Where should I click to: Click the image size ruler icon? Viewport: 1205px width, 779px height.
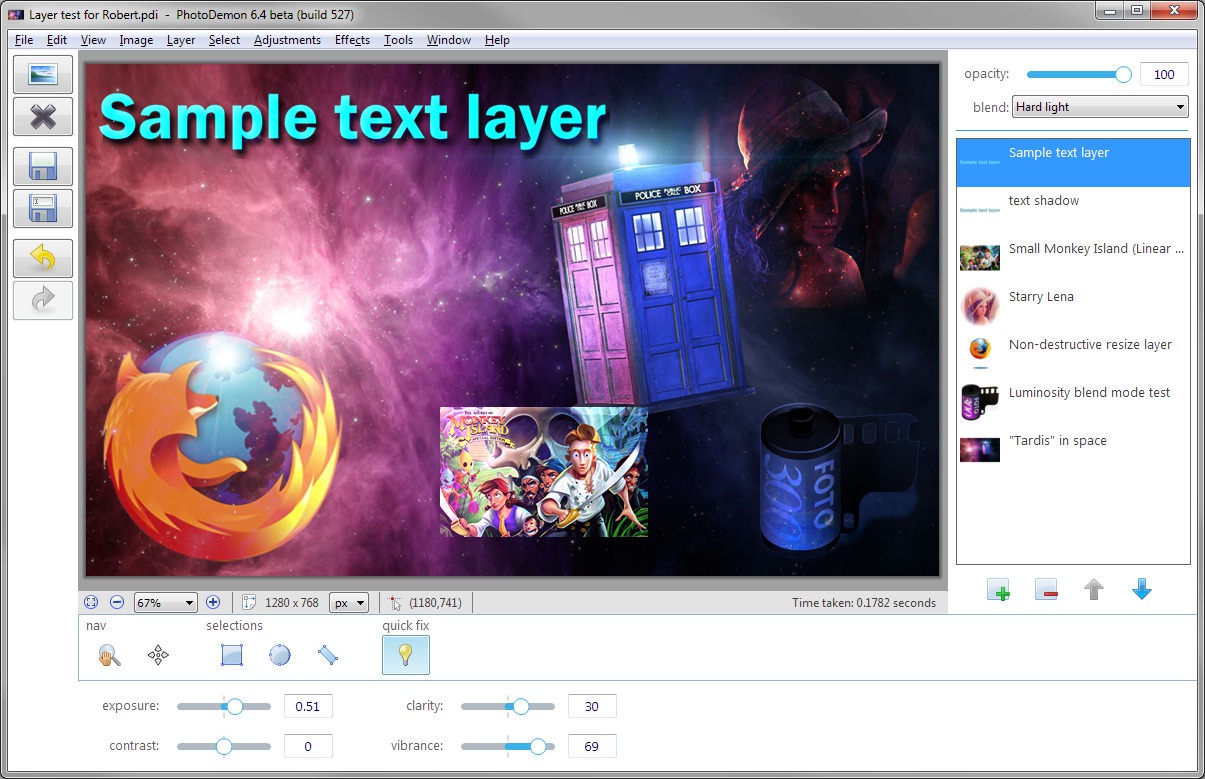point(250,602)
